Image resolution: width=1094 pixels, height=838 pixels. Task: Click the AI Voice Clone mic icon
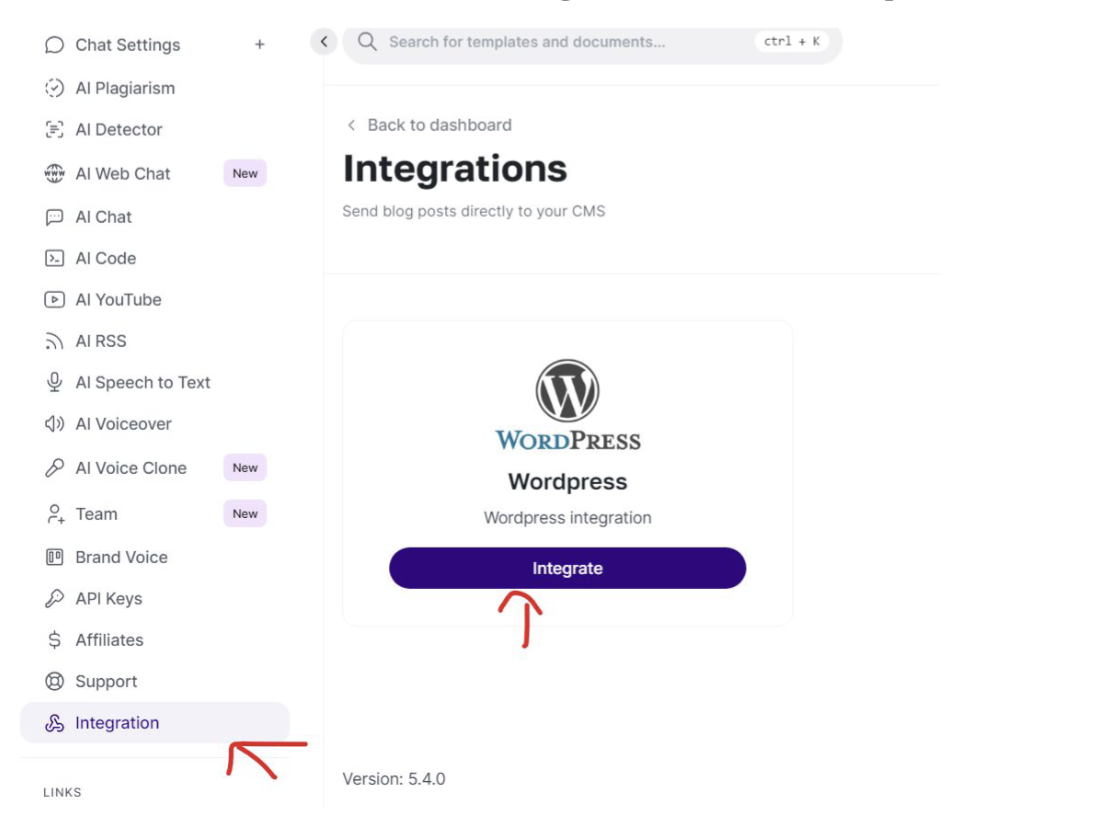(54, 467)
